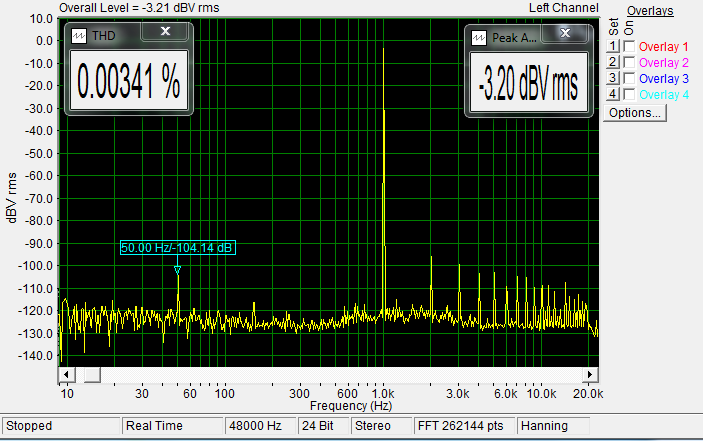
Task: Close the Peak Amplitude measurement window
Action: pyautogui.click(x=565, y=33)
